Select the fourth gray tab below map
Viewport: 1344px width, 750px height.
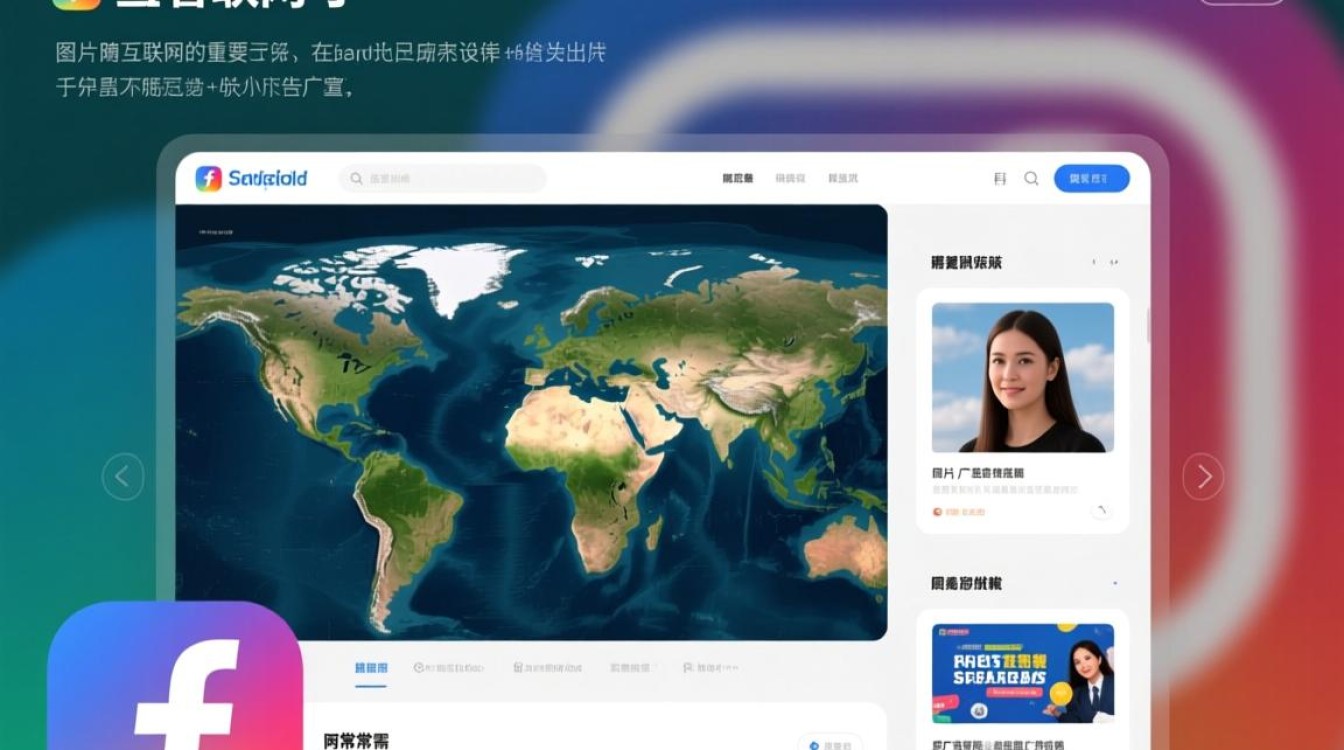pyautogui.click(x=630, y=667)
